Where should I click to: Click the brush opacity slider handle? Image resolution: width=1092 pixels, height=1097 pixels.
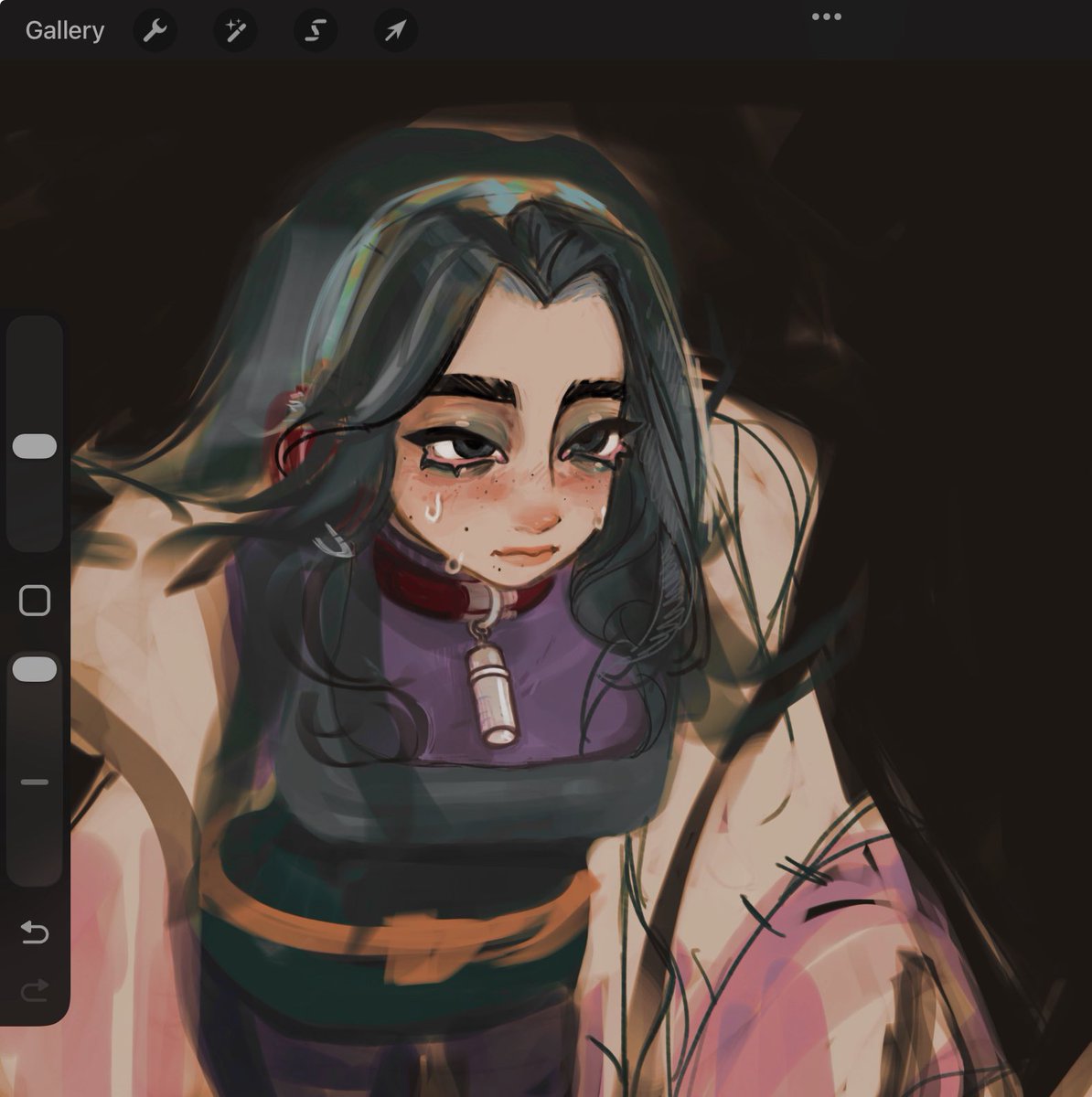click(x=35, y=669)
